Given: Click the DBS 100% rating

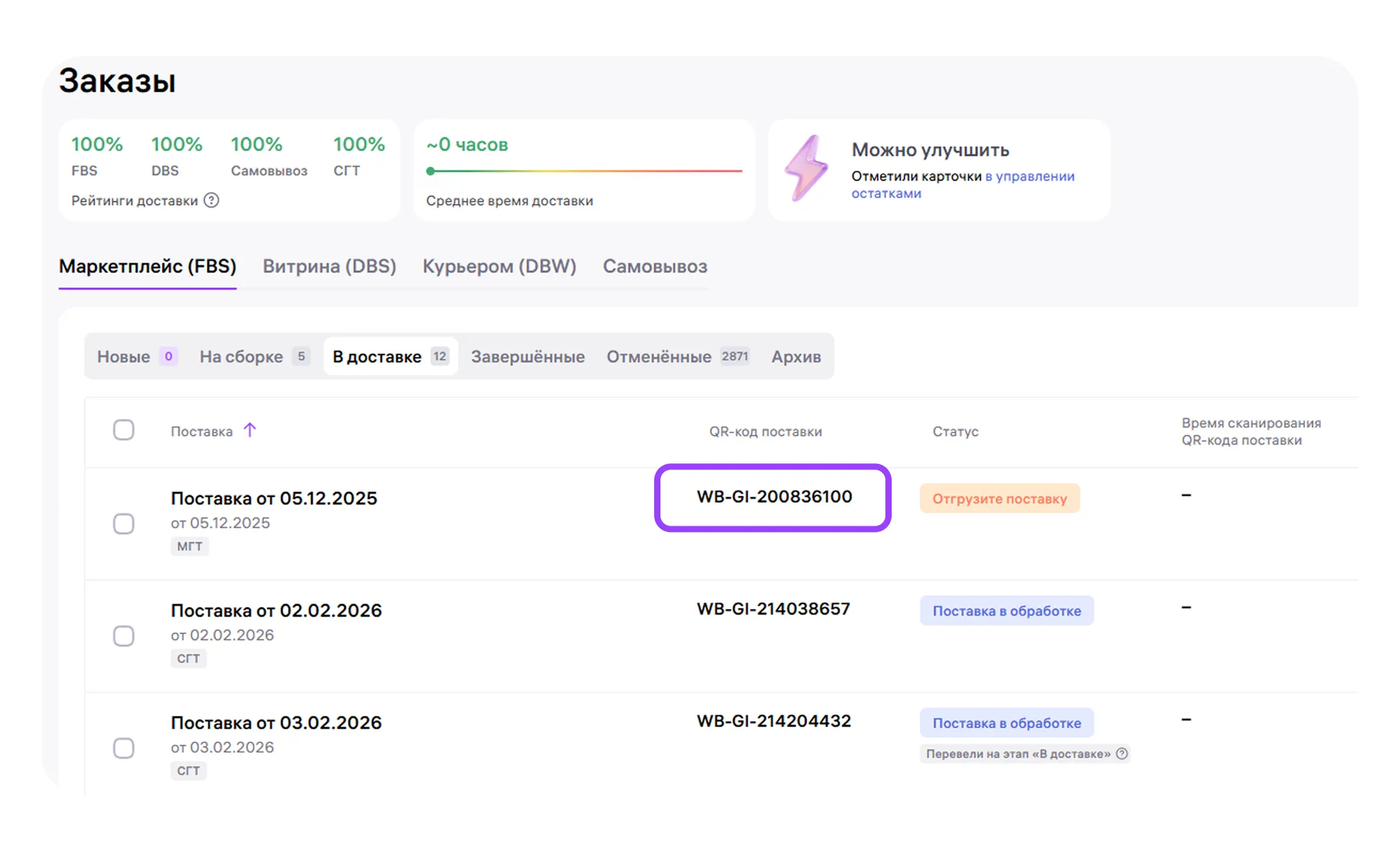Looking at the screenshot, I should [176, 156].
